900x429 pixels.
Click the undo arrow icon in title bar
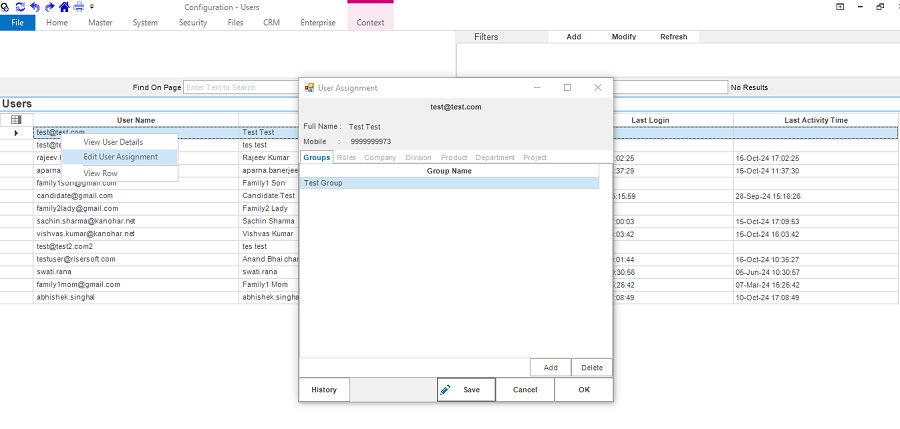[35, 6]
